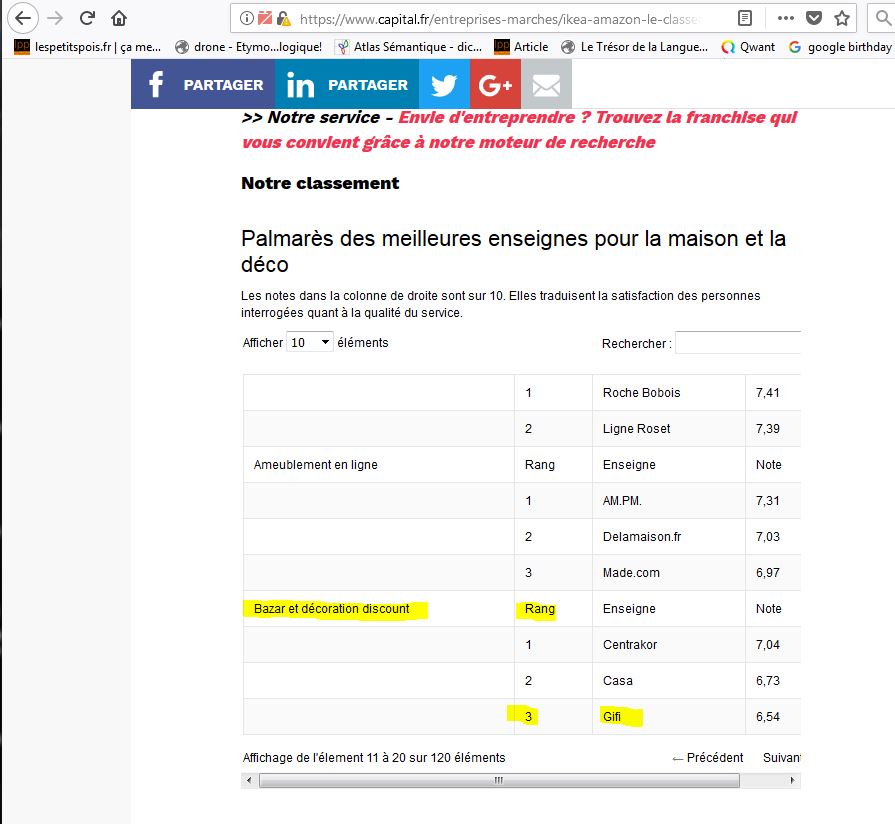Image resolution: width=895 pixels, height=824 pixels.
Task: Click the 7,04 note value
Action: coord(768,644)
